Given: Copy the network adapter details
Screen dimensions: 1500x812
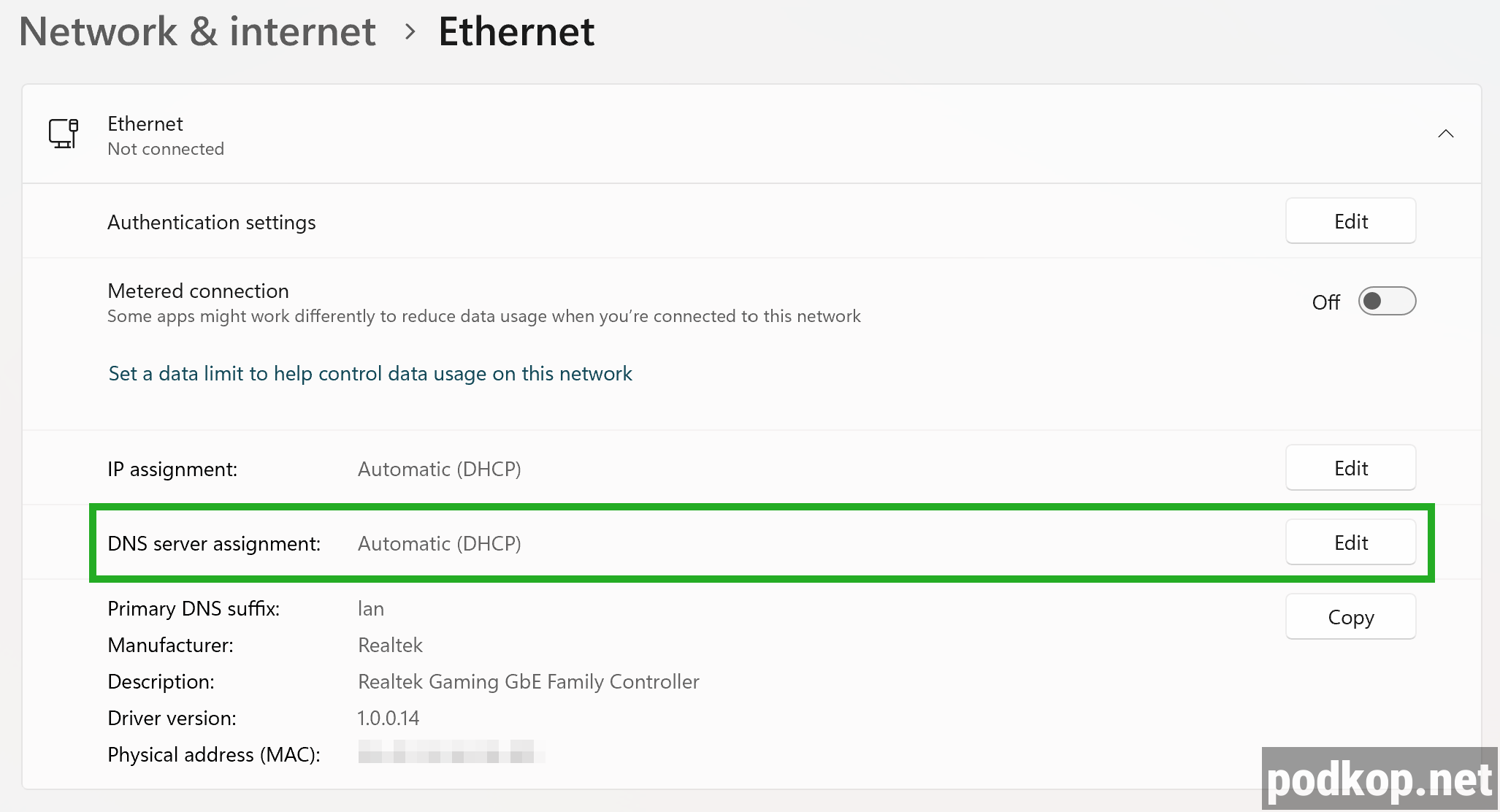Looking at the screenshot, I should (1350, 616).
